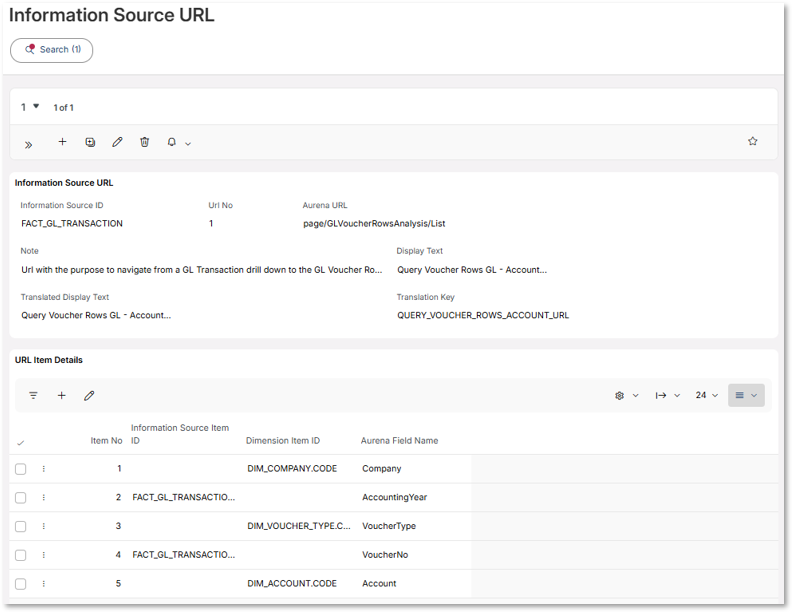Open the row menu dots for AccountingYear
This screenshot has height=613, width=793.
pos(43,498)
